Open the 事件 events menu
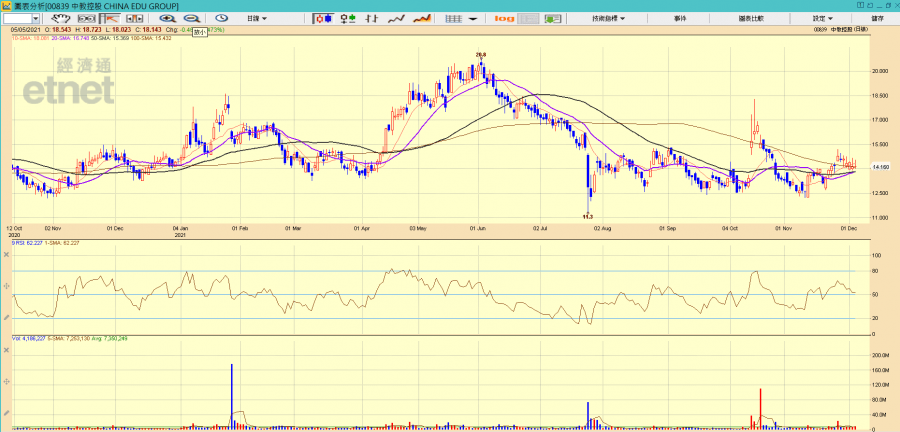The width and height of the screenshot is (900, 432). (x=680, y=18)
